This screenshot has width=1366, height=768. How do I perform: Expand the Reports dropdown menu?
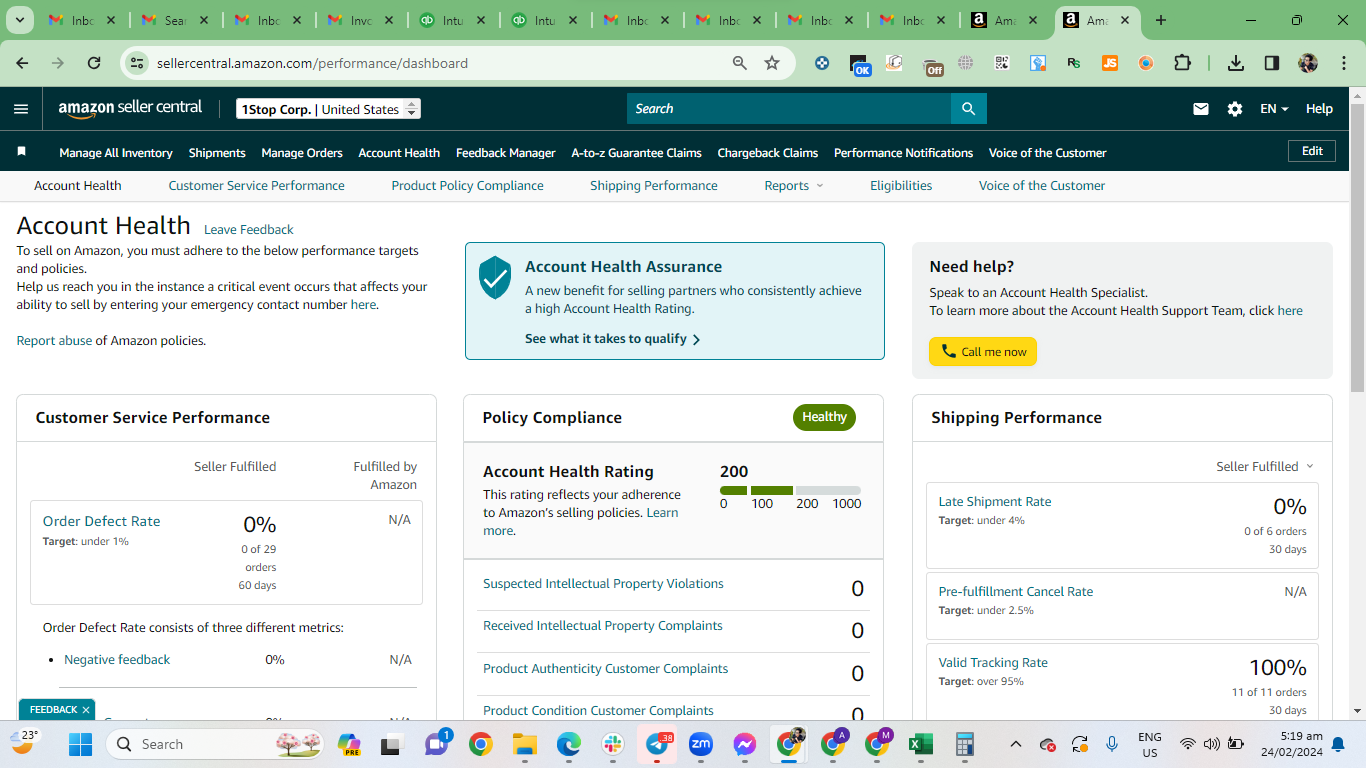pyautogui.click(x=794, y=186)
